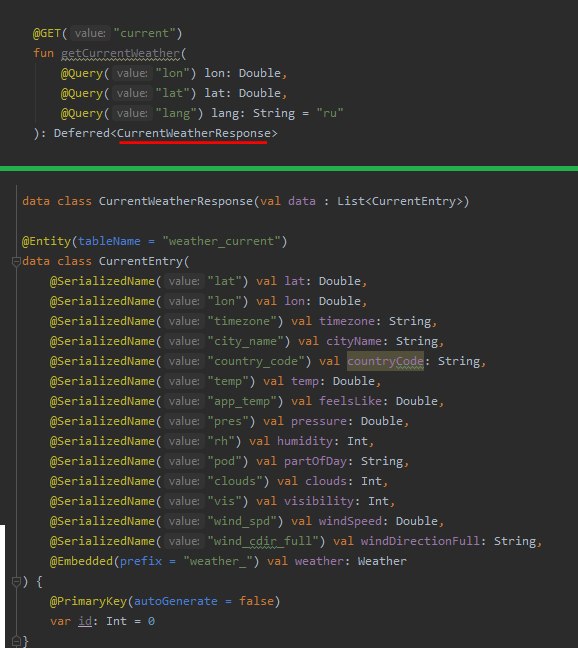Click the @Entity annotation

[46, 241]
